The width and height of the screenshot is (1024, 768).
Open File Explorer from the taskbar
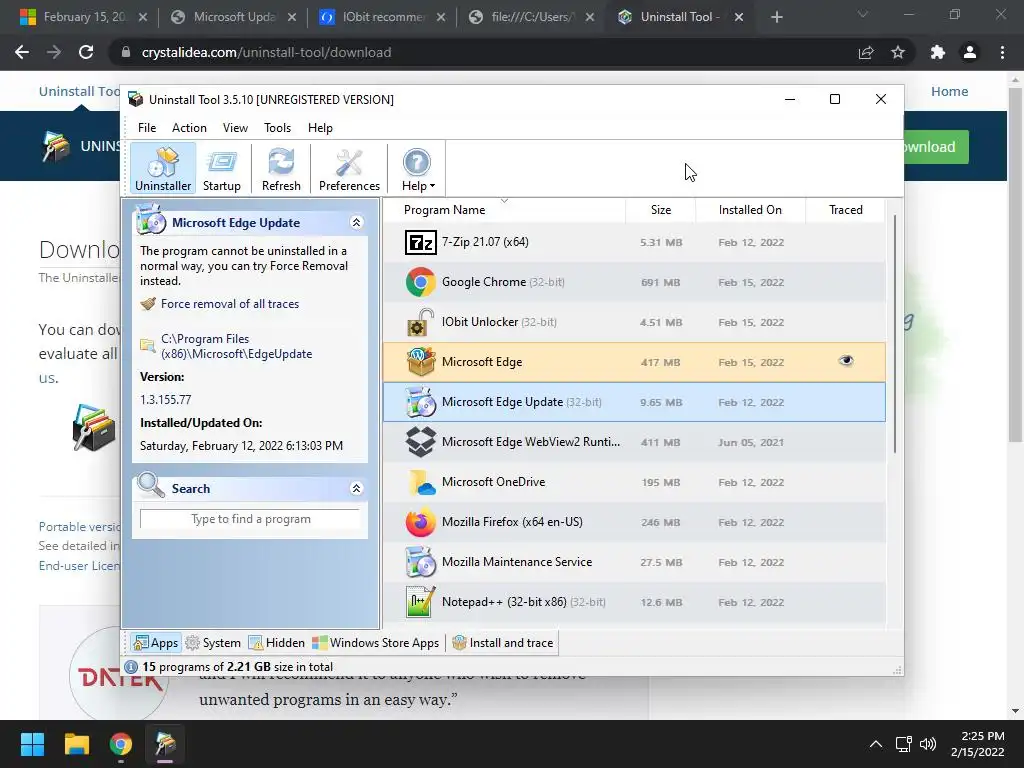(76, 744)
